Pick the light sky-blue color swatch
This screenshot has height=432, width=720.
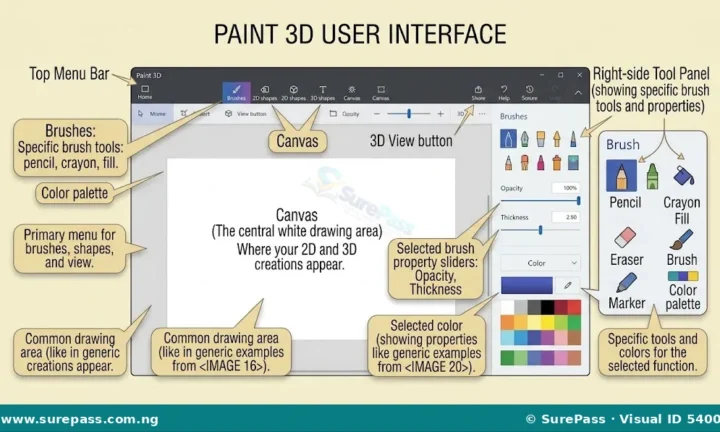[507, 338]
